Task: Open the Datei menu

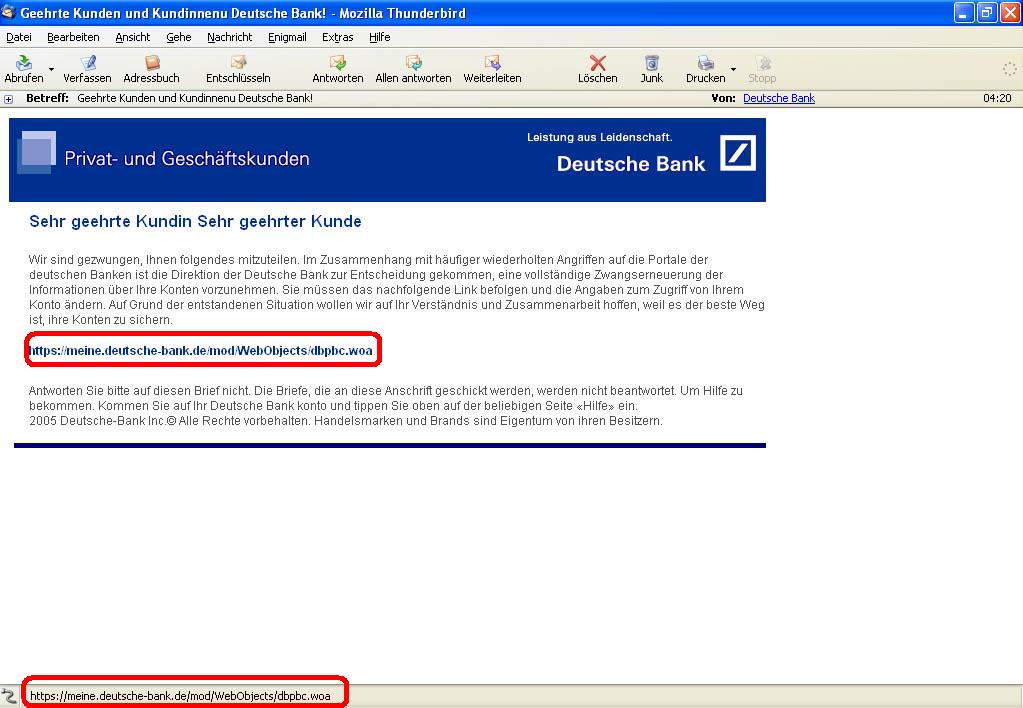Action: coord(19,37)
